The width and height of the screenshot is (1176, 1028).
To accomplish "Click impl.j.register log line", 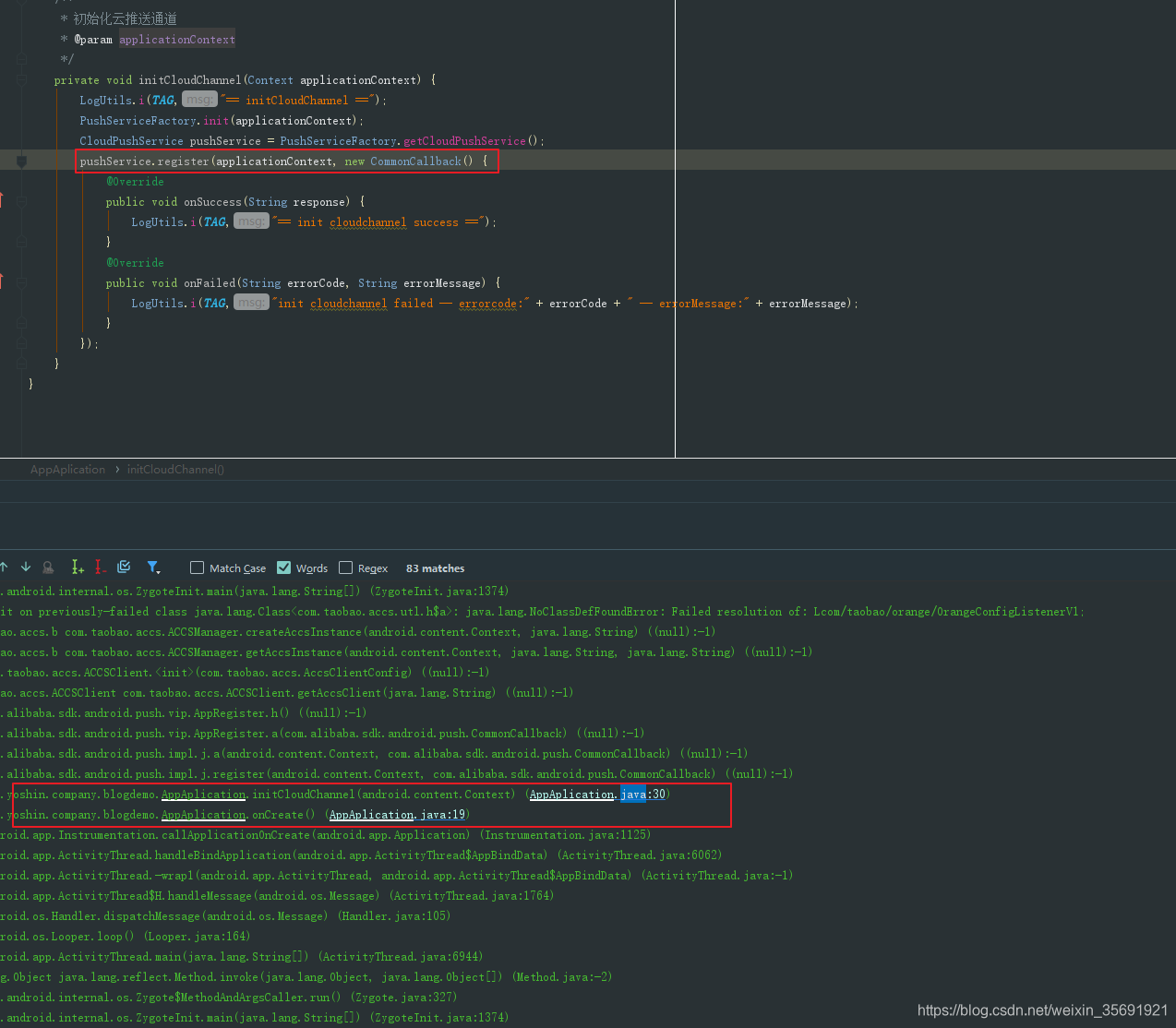I will [x=397, y=774].
